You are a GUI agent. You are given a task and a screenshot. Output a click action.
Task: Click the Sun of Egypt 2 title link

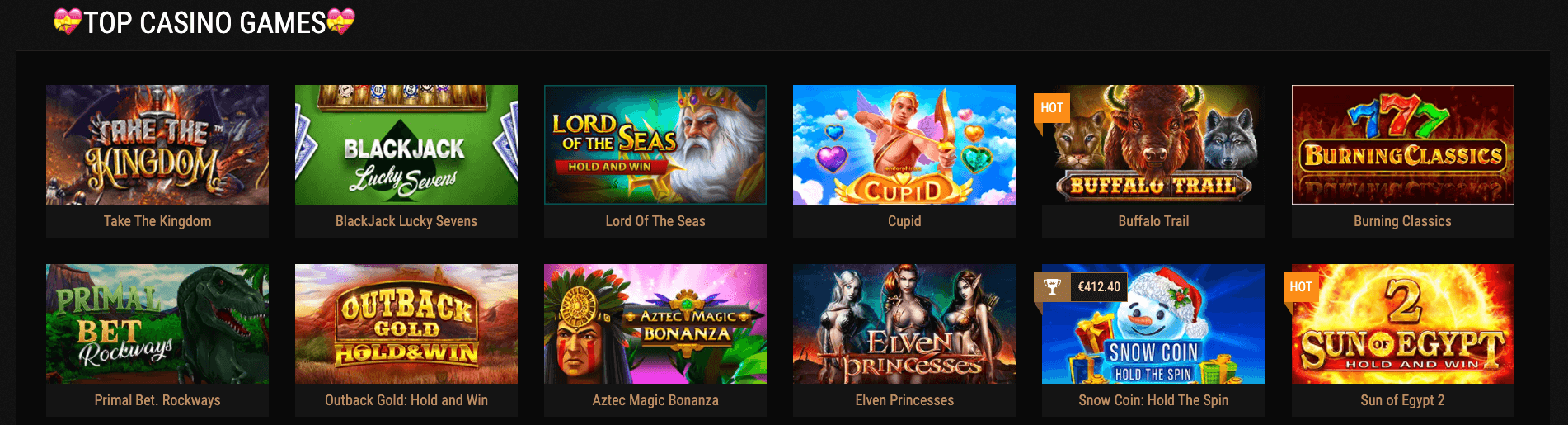coord(1402,400)
